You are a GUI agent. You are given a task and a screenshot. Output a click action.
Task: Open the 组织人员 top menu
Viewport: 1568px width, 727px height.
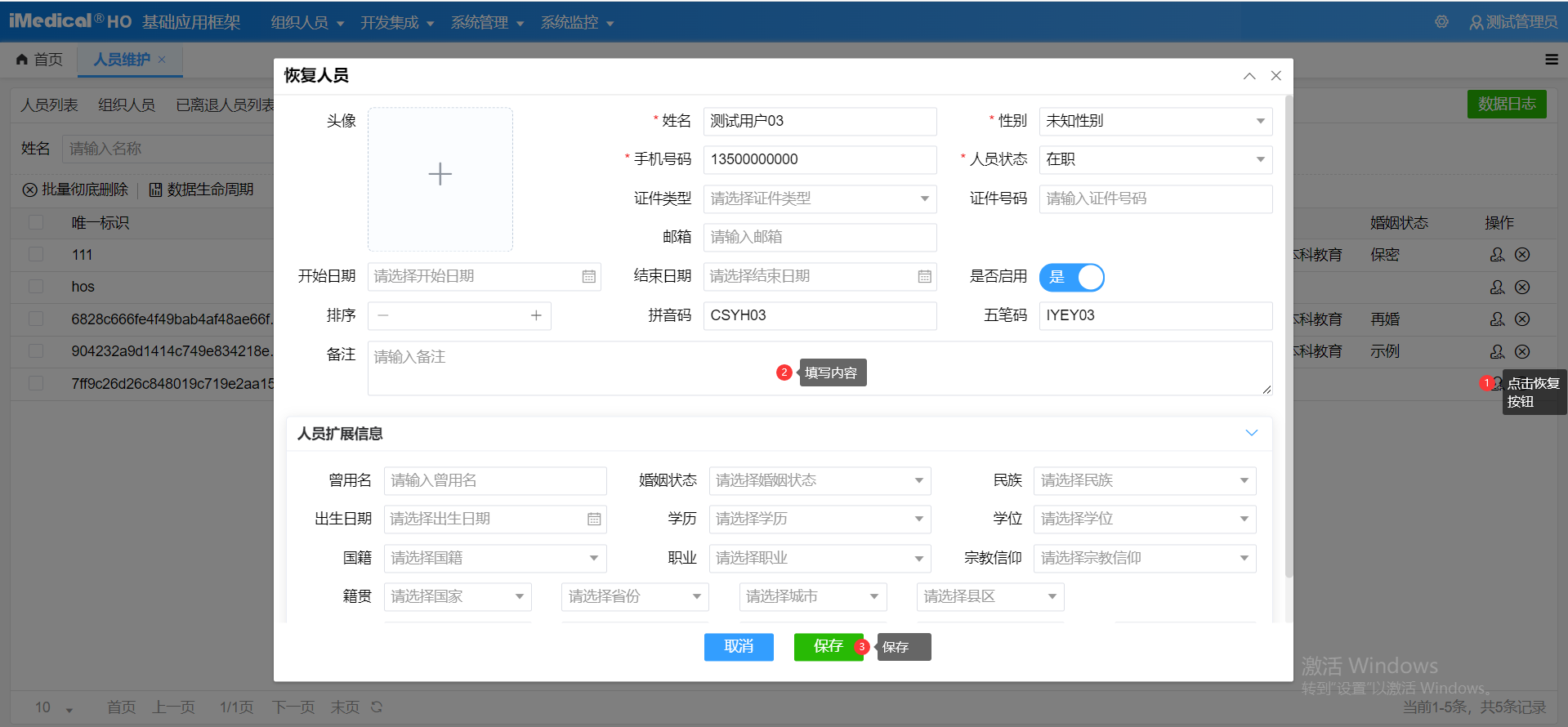(x=307, y=23)
